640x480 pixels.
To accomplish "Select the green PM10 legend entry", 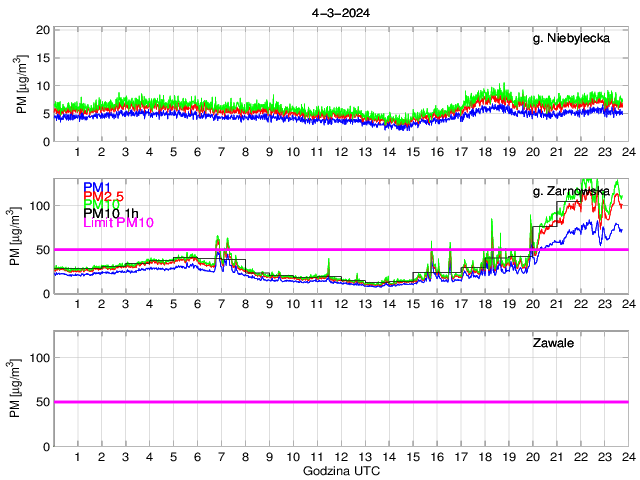I will [102, 204].
